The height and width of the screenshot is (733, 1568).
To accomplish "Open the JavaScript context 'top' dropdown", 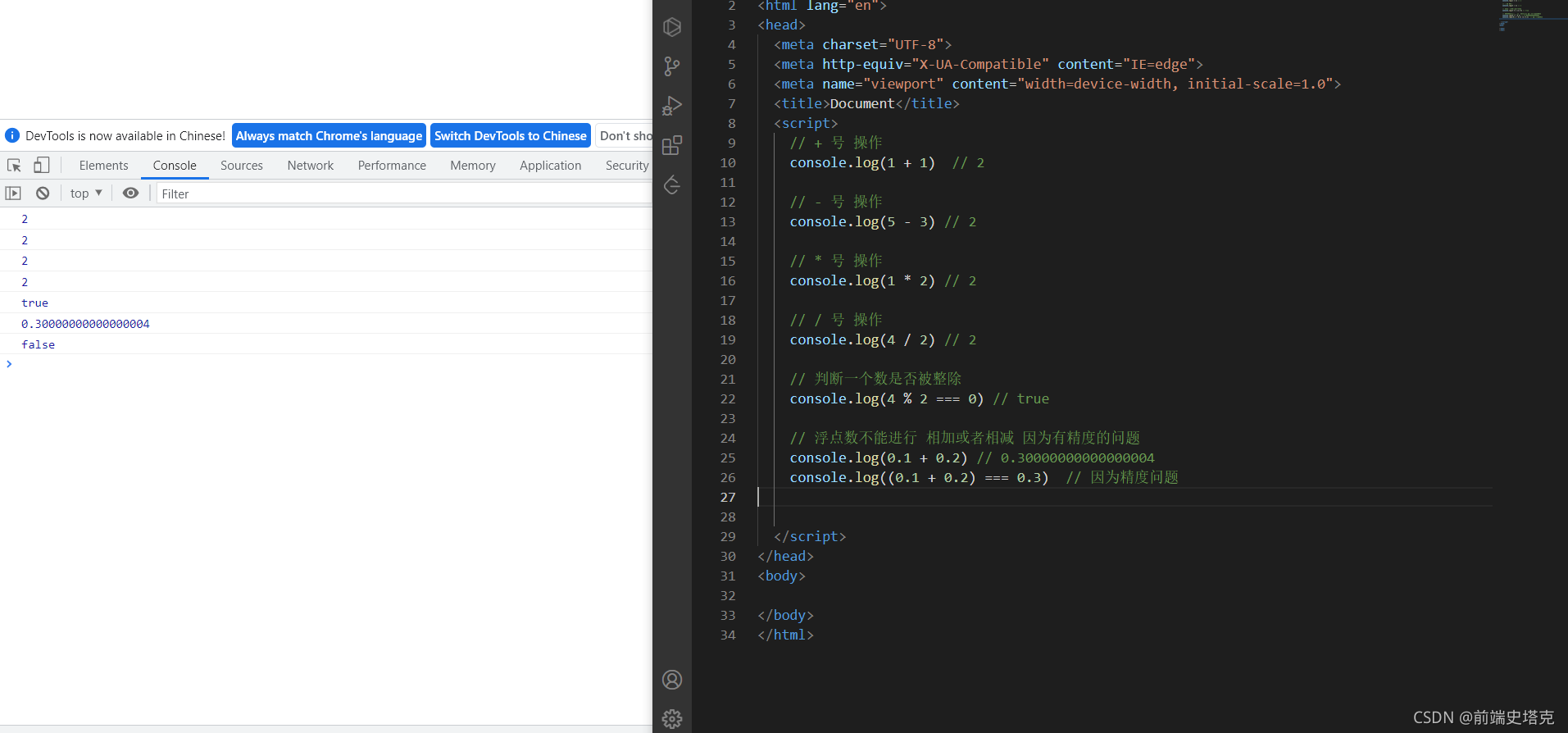I will (86, 193).
